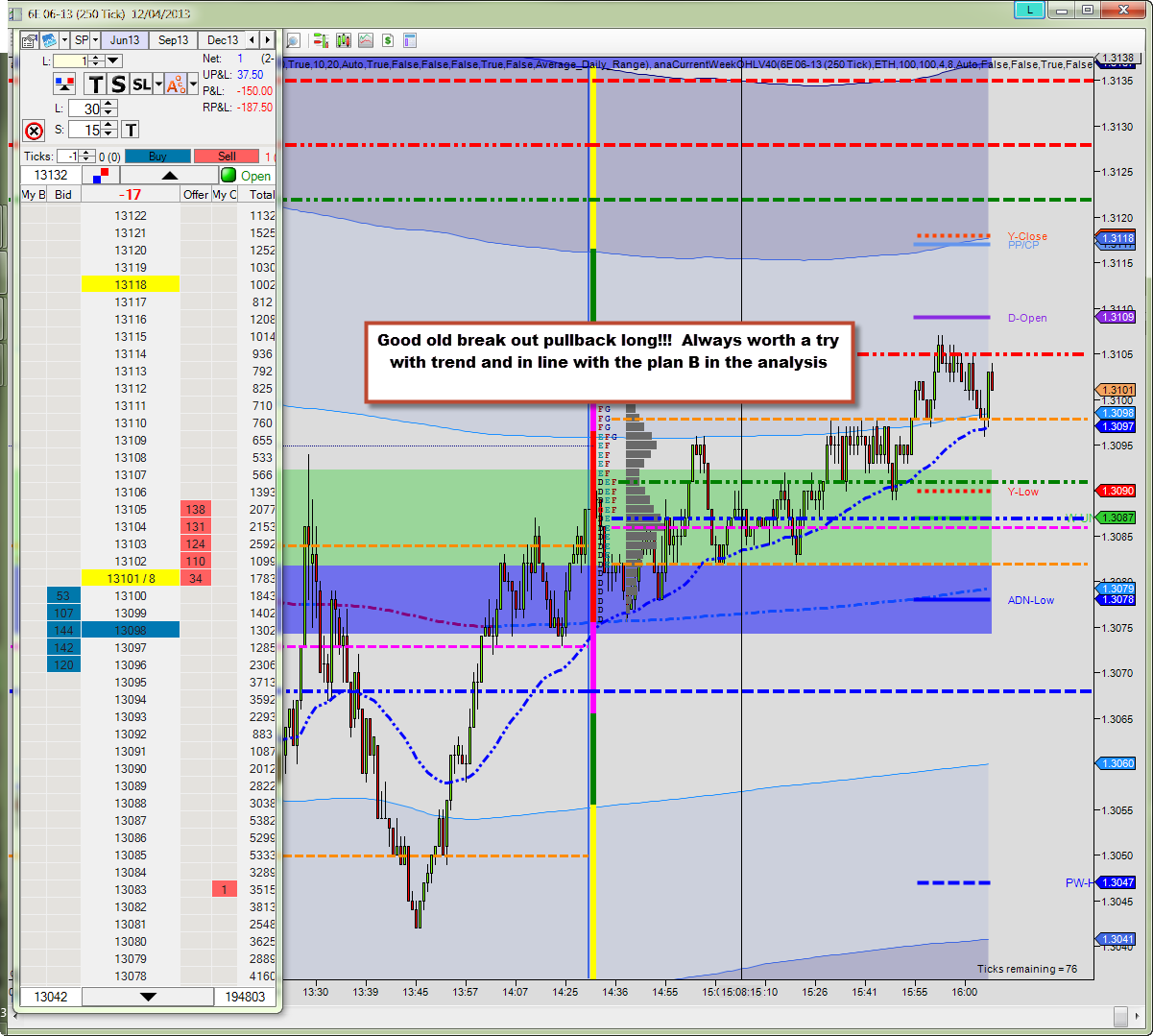Click the blue Buy button
Image resolution: width=1153 pixels, height=1036 pixels.
click(157, 156)
